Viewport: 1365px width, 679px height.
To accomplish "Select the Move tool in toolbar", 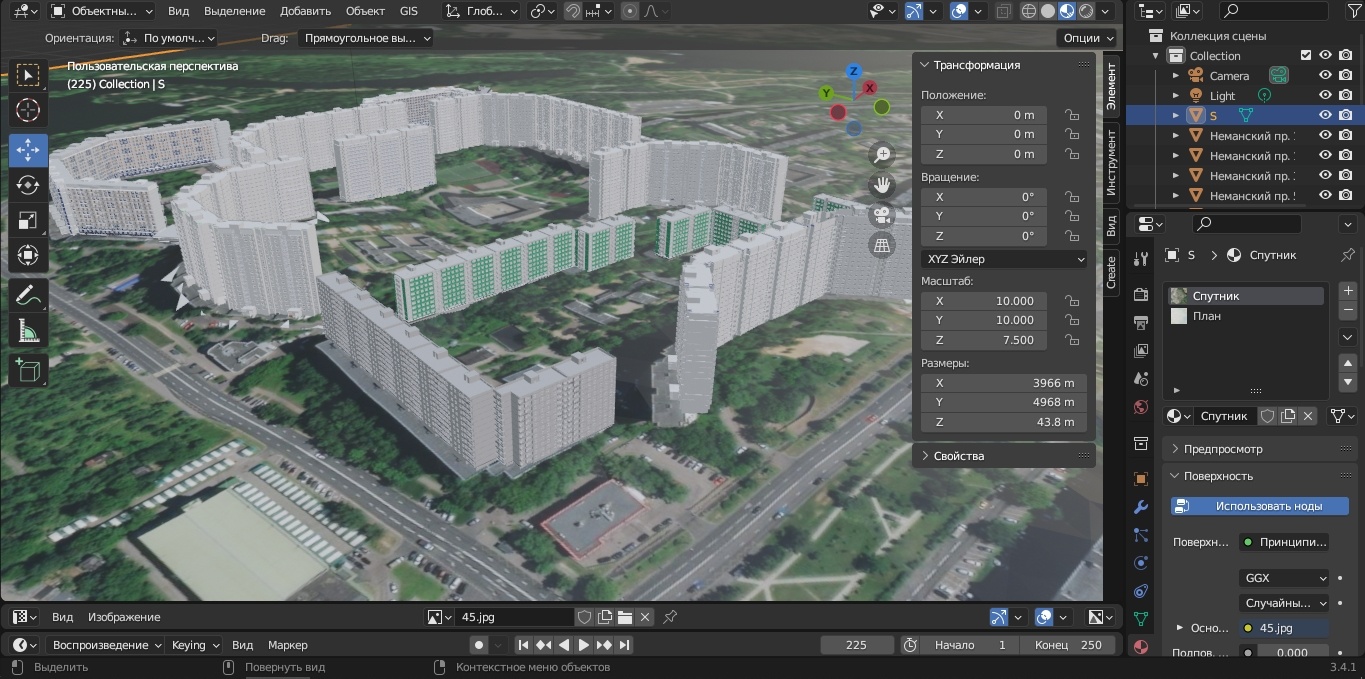I will pyautogui.click(x=28, y=150).
